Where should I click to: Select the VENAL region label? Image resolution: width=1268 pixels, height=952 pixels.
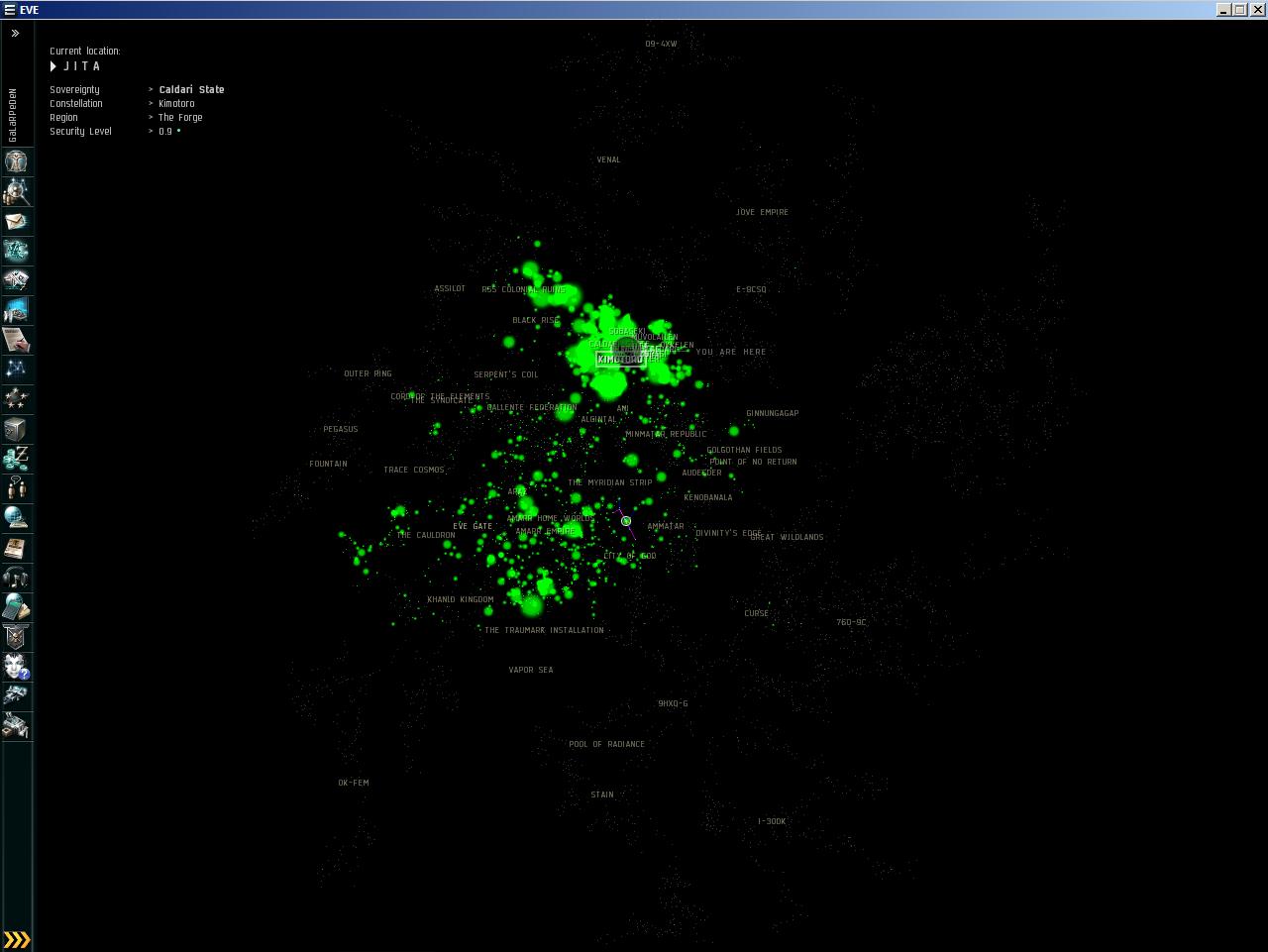608,159
